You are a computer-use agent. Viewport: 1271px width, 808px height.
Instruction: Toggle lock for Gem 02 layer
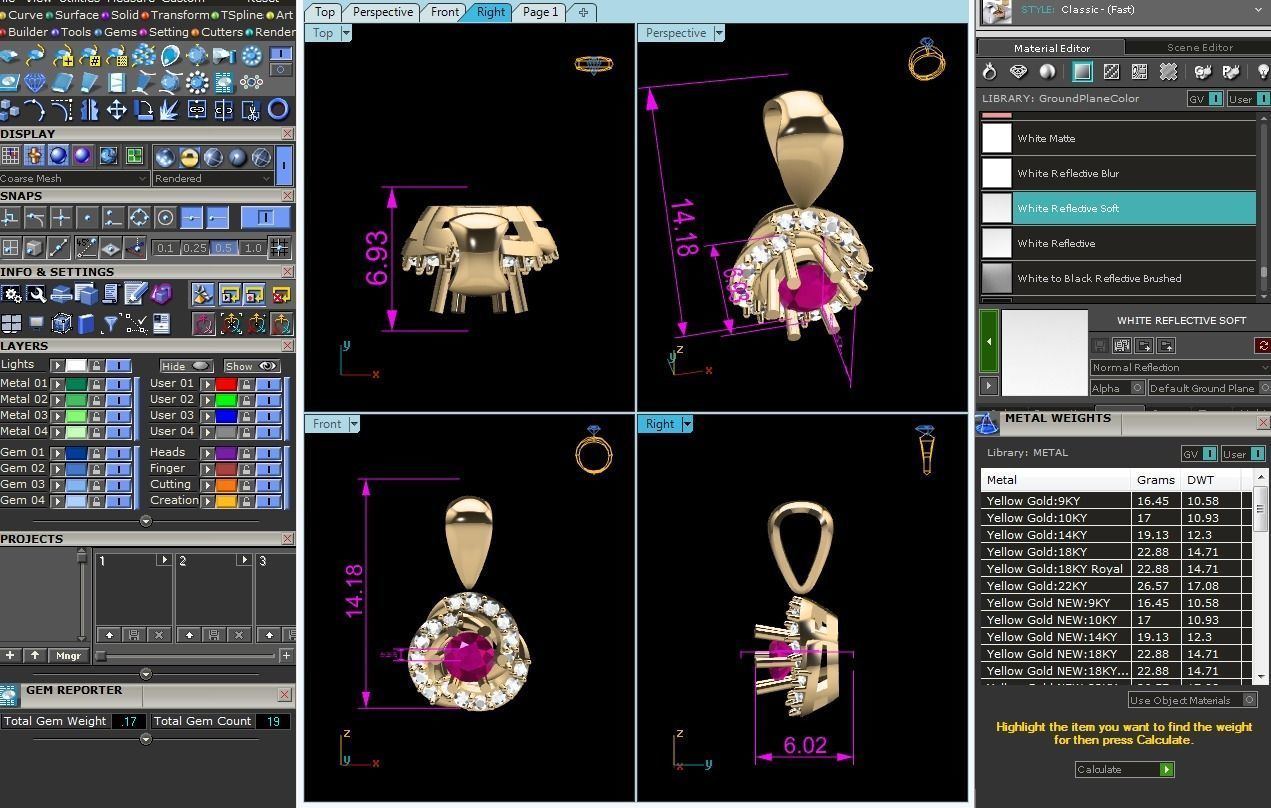pyautogui.click(x=96, y=468)
